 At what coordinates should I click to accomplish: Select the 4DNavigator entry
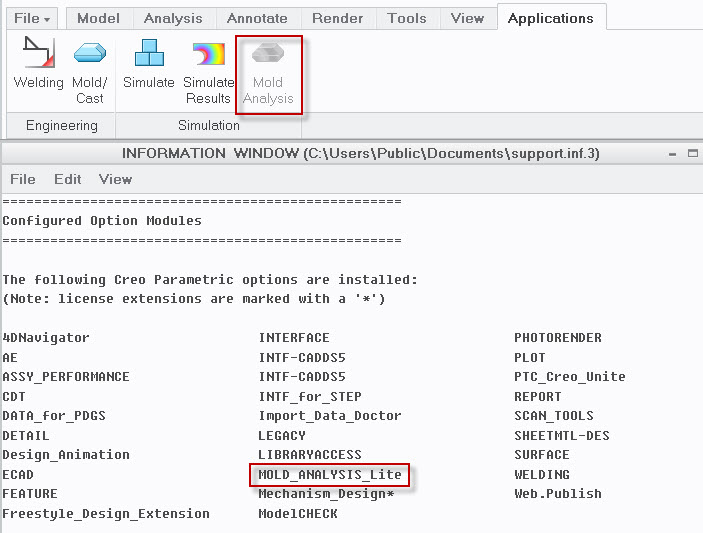click(46, 338)
